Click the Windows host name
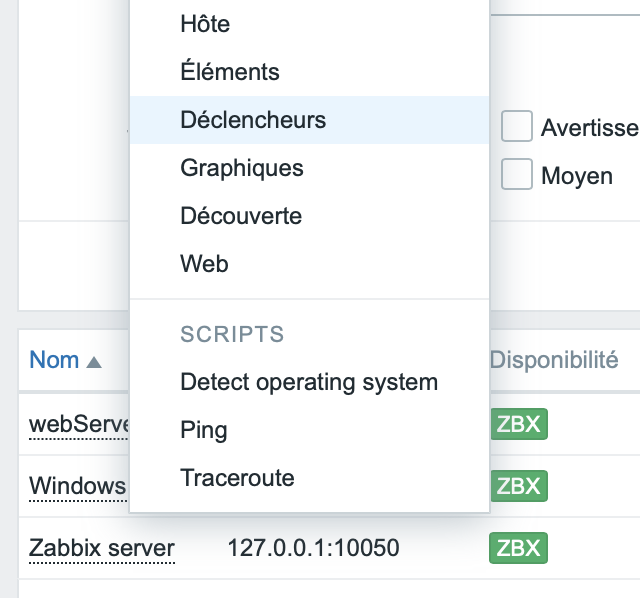 pyautogui.click(x=78, y=487)
